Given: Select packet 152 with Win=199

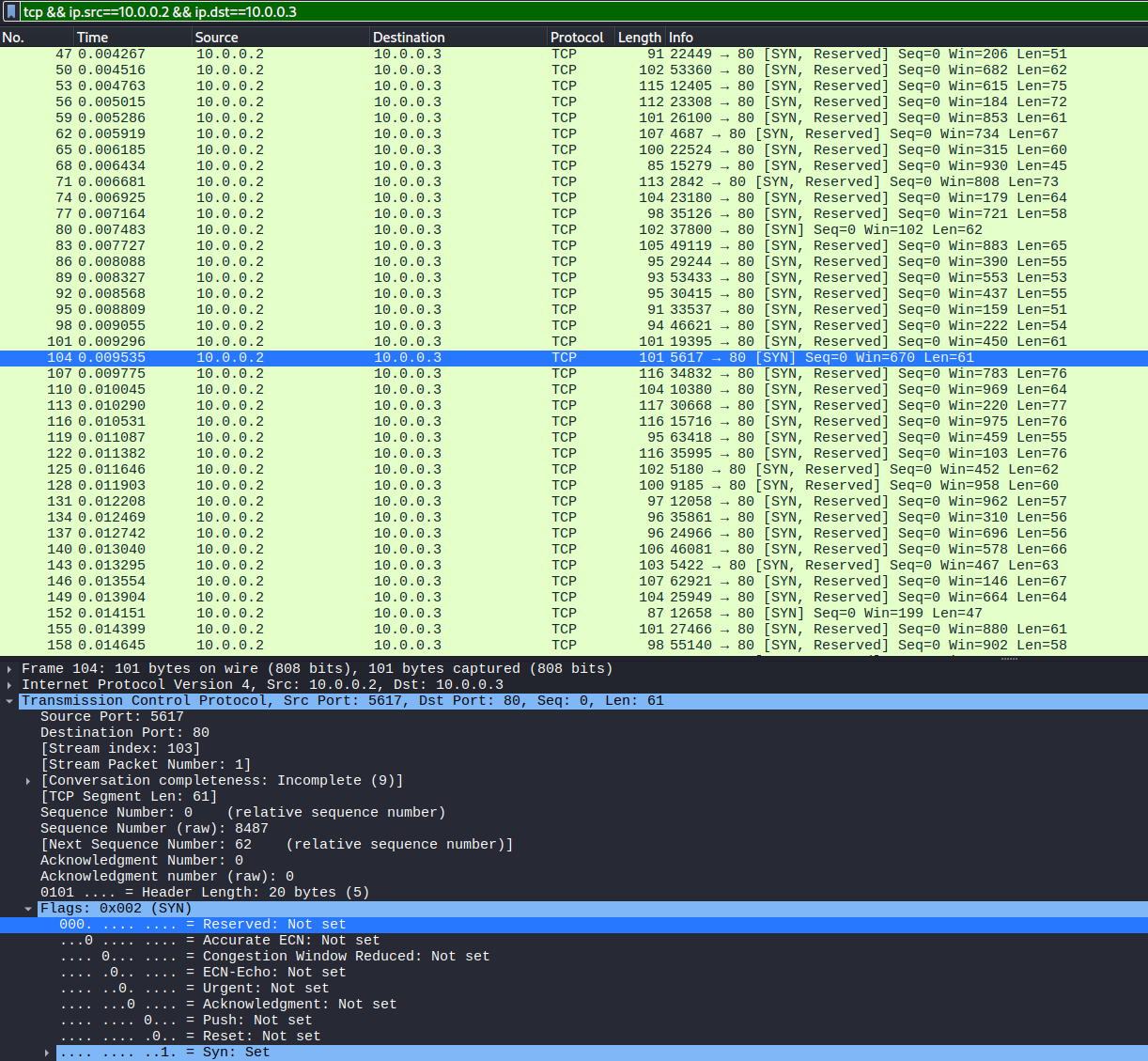Looking at the screenshot, I should [x=376, y=614].
